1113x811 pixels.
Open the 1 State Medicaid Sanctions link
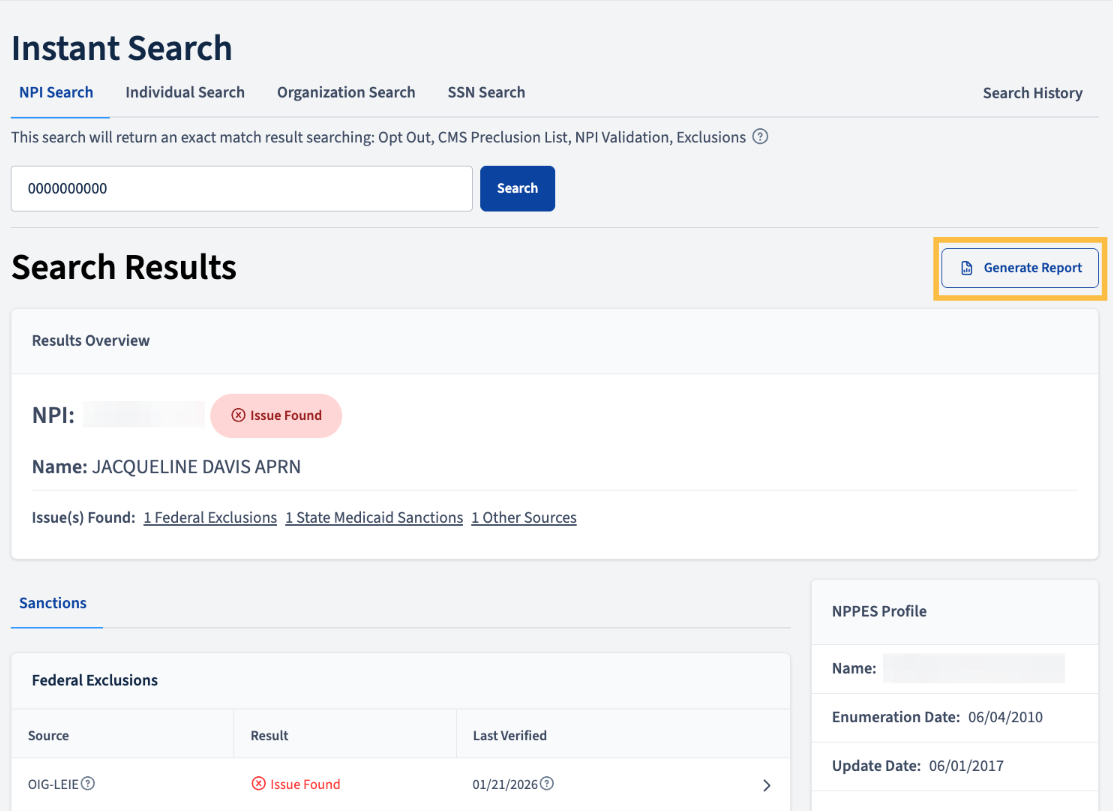click(x=374, y=518)
